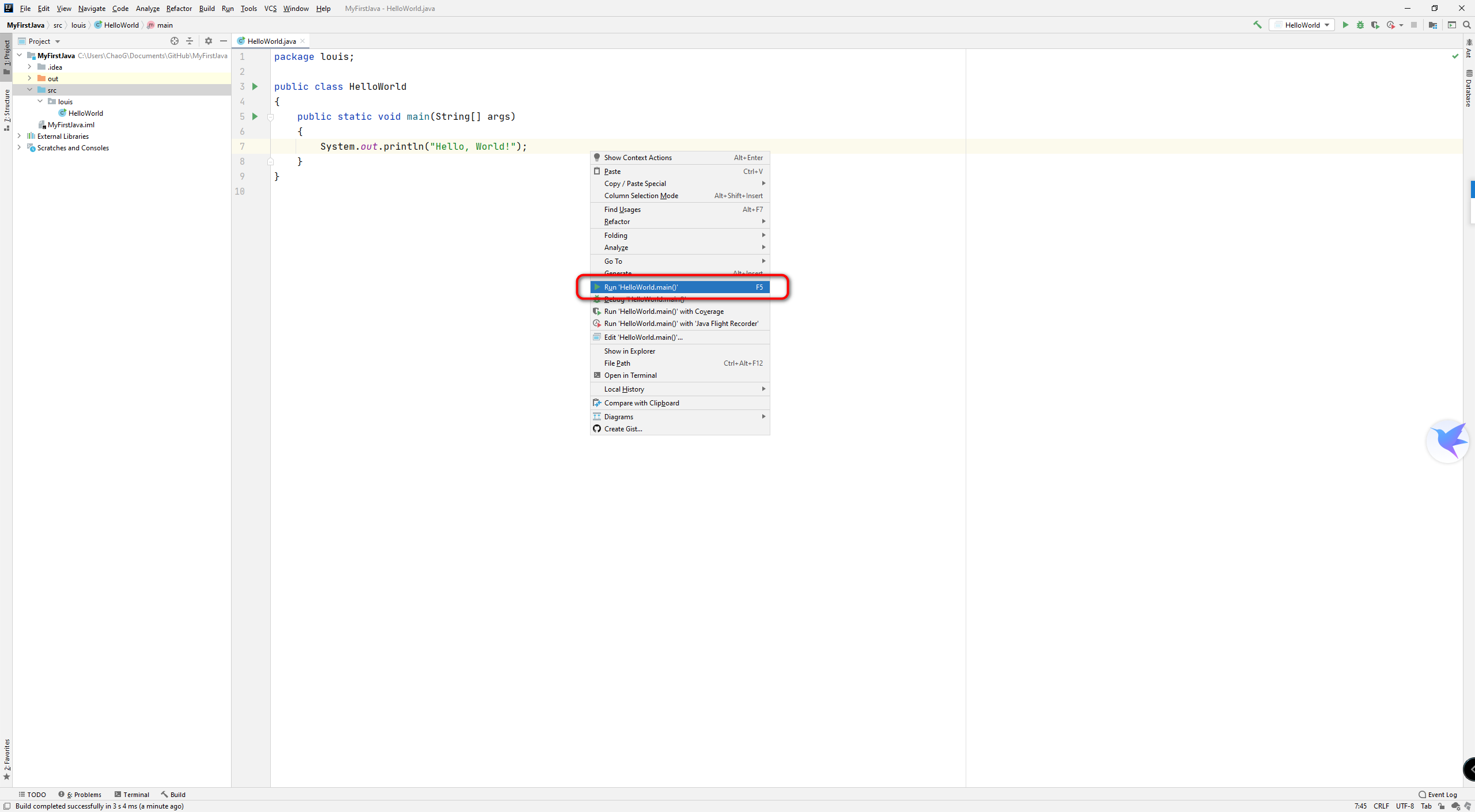Image resolution: width=1475 pixels, height=812 pixels.
Task: Click the Debug bug icon in toolbar
Action: tap(1360, 25)
